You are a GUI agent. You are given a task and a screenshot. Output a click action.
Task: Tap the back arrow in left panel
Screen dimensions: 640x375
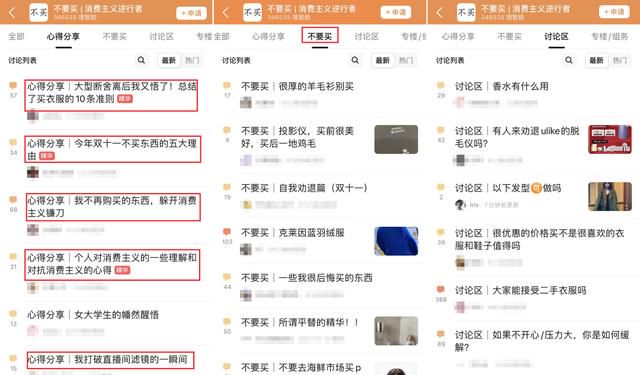click(x=12, y=13)
